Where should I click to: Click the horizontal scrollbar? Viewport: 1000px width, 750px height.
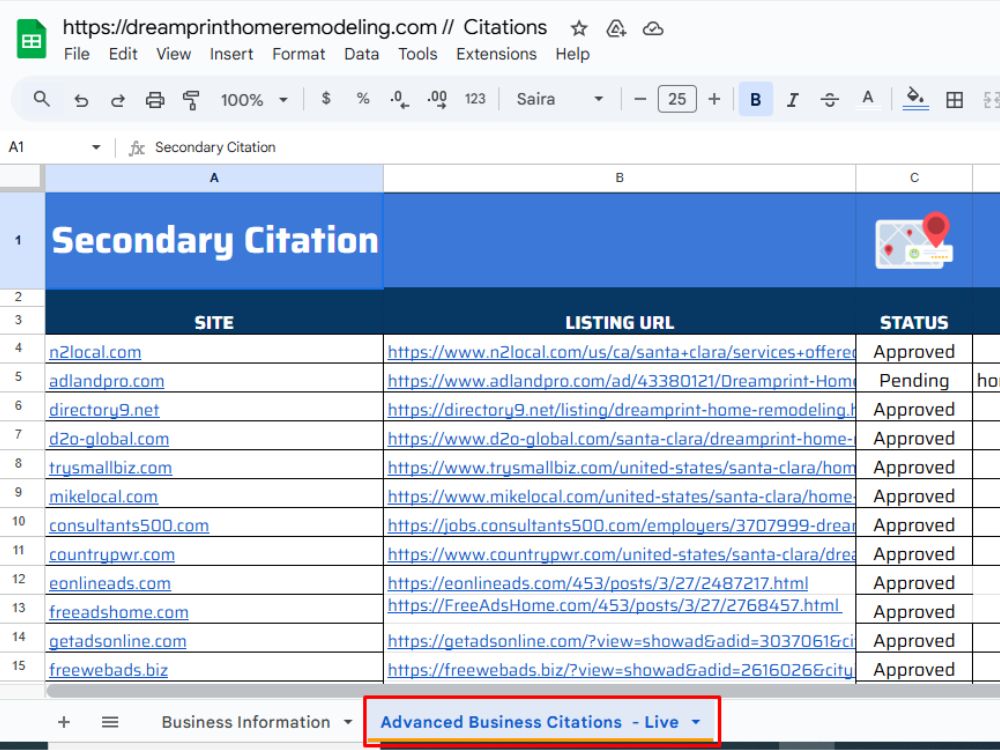point(523,691)
